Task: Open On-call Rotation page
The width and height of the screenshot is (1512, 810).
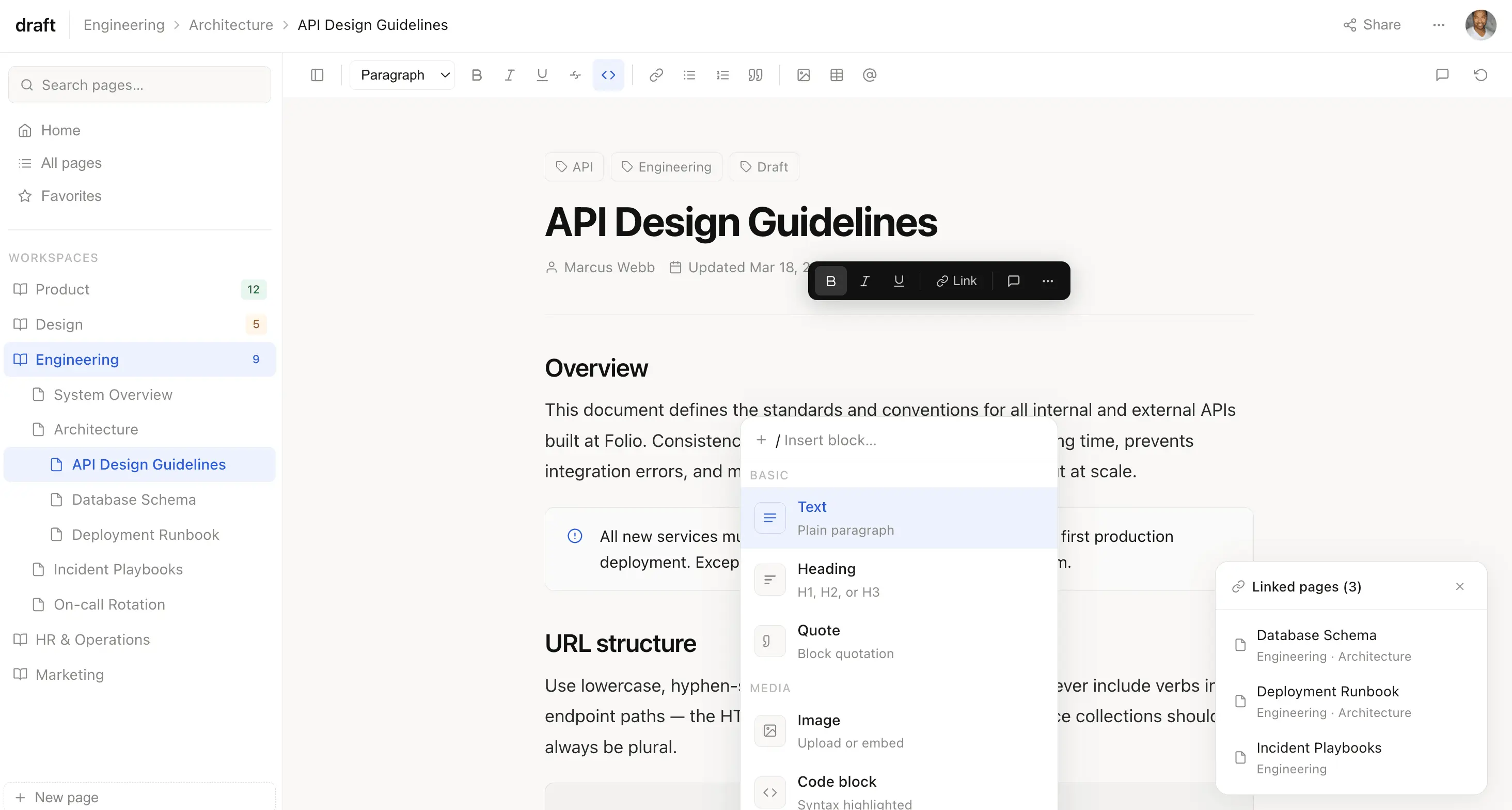Action: 140,604
